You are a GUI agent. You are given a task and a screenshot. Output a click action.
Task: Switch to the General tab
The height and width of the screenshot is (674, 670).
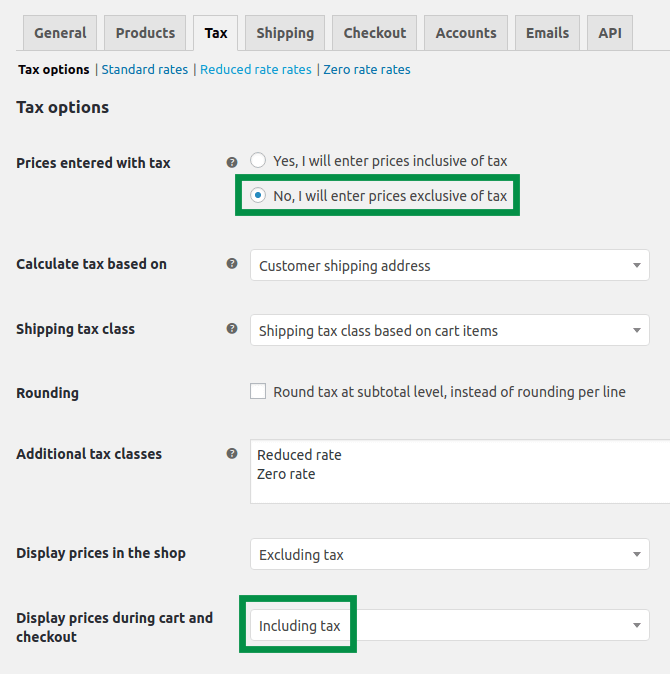tap(60, 33)
